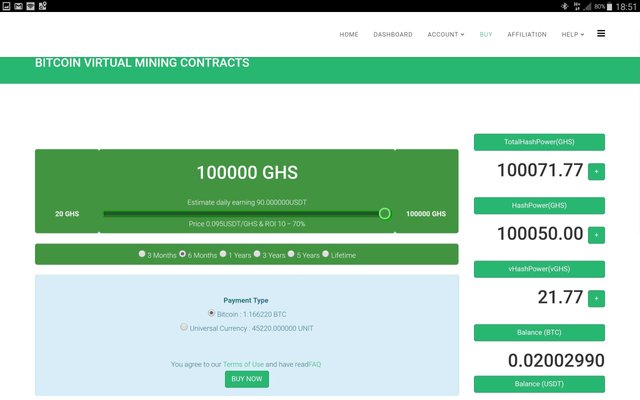The height and width of the screenshot is (400, 640).
Task: Click the Bitcoin Virtual Mining Contracts heading
Action: (x=142, y=62)
